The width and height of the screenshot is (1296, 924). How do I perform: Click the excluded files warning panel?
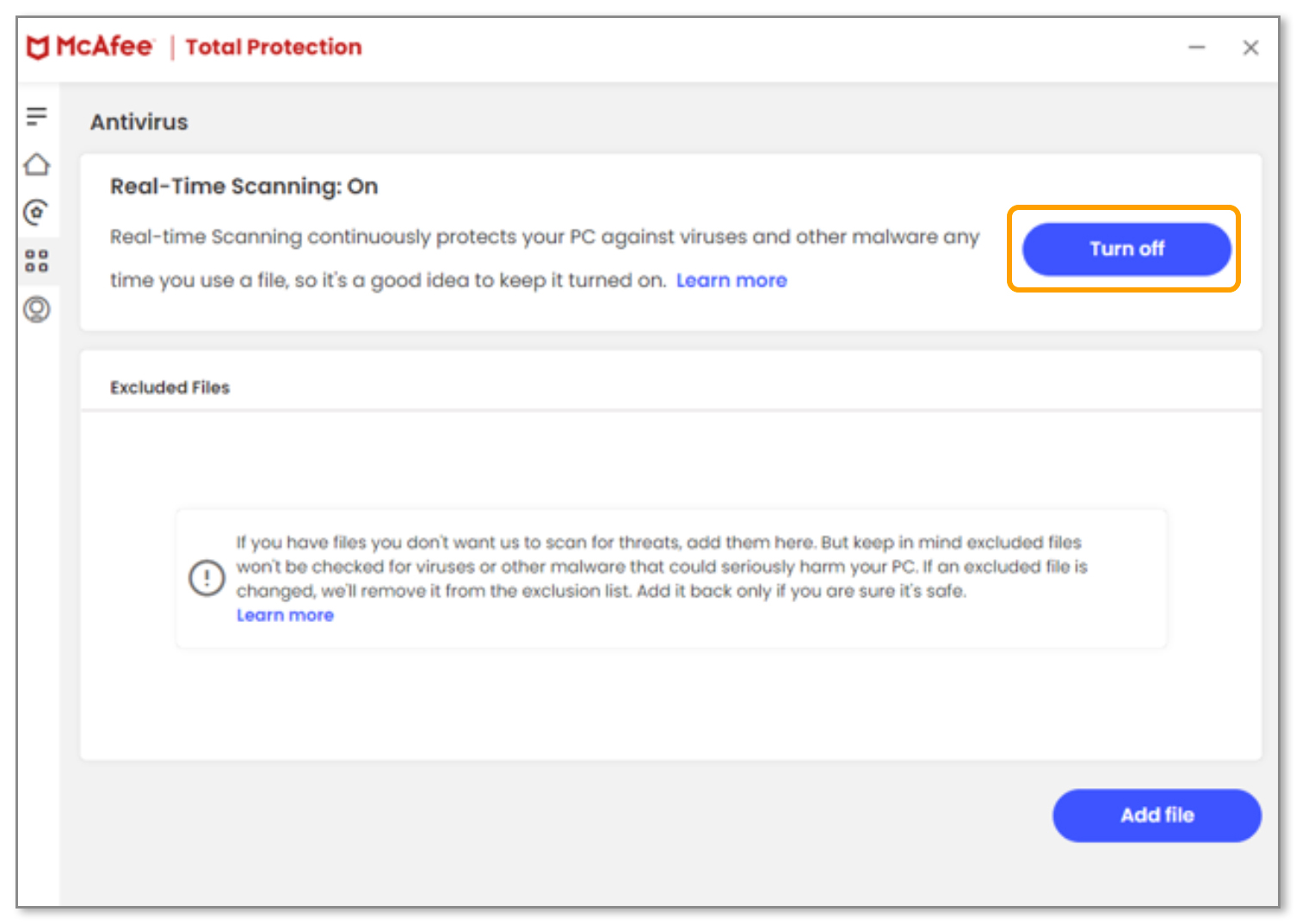pos(671,577)
